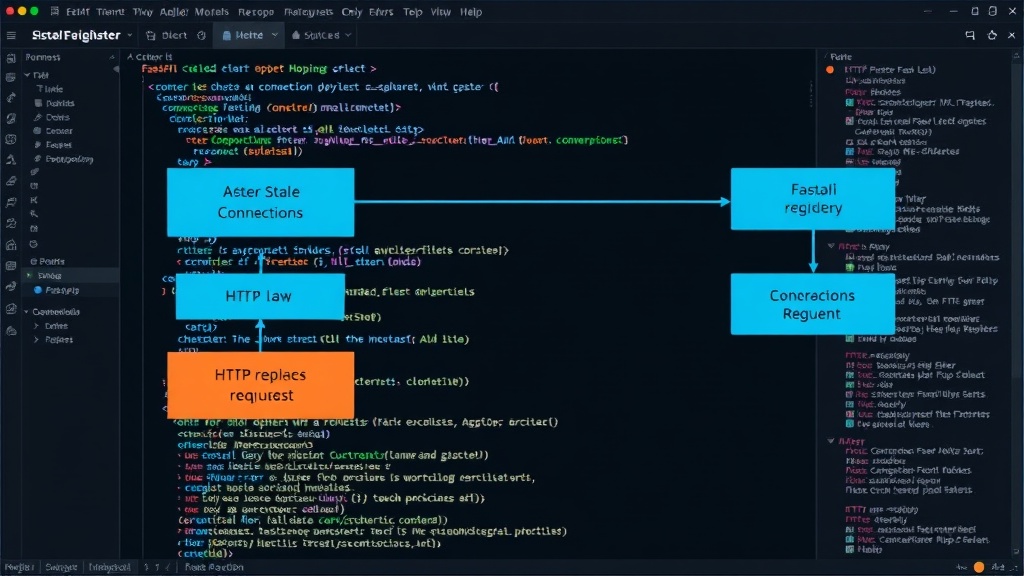Click the orange dot at top of right panel
This screenshot has height=576, width=1024.
pos(830,70)
